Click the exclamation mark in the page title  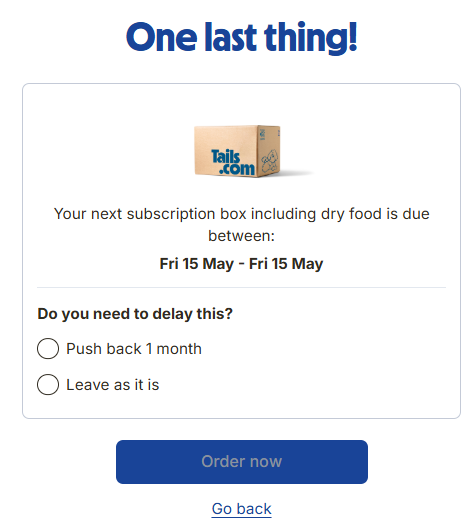click(x=353, y=37)
